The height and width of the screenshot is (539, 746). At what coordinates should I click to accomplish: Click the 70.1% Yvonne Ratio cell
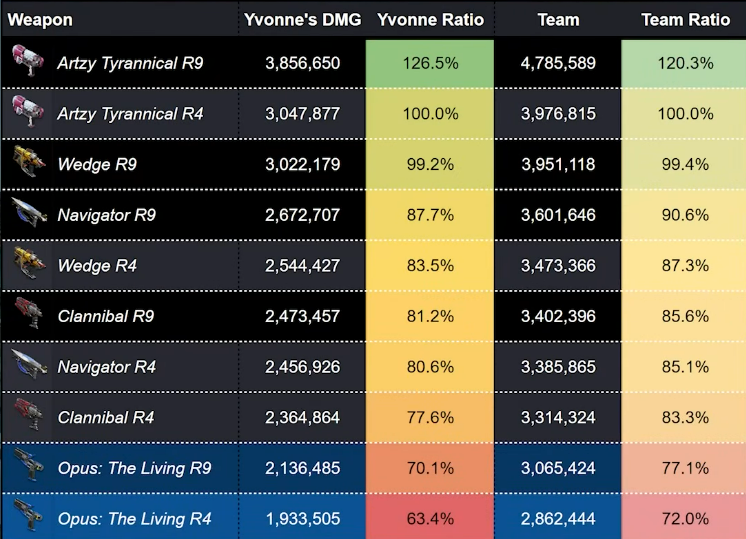click(430, 469)
